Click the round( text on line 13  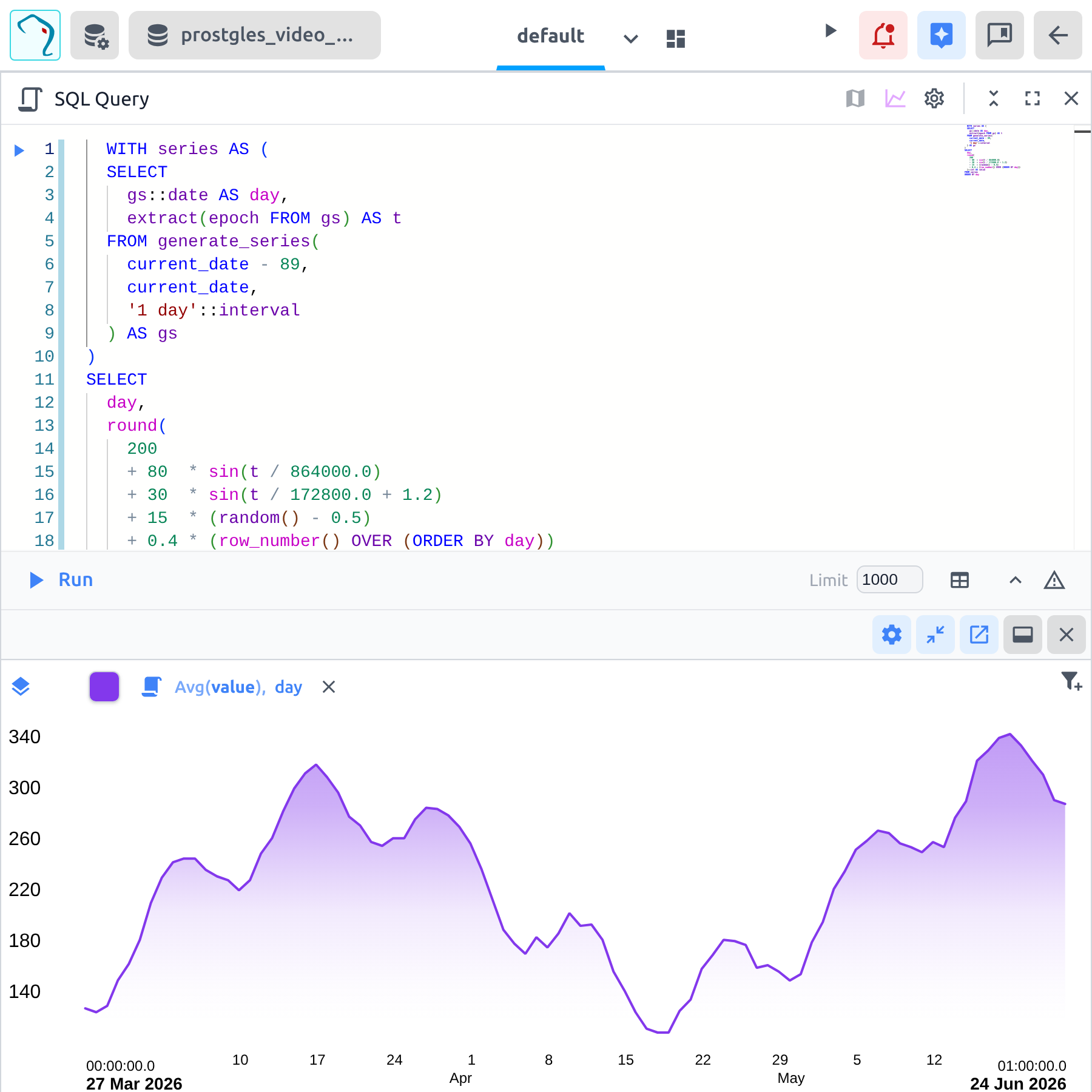point(136,426)
